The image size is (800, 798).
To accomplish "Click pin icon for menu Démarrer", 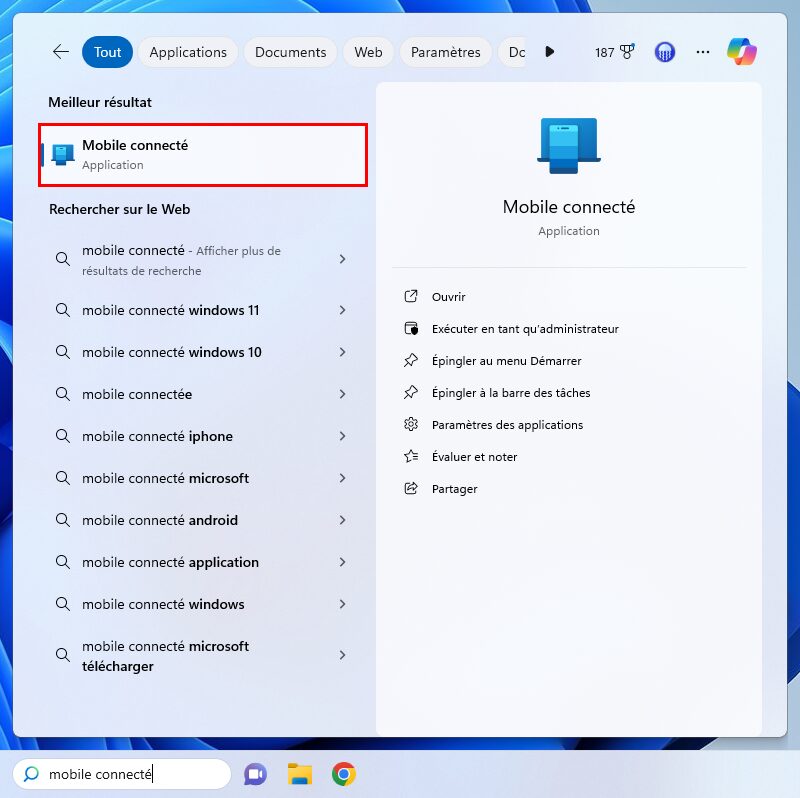I will (x=411, y=361).
